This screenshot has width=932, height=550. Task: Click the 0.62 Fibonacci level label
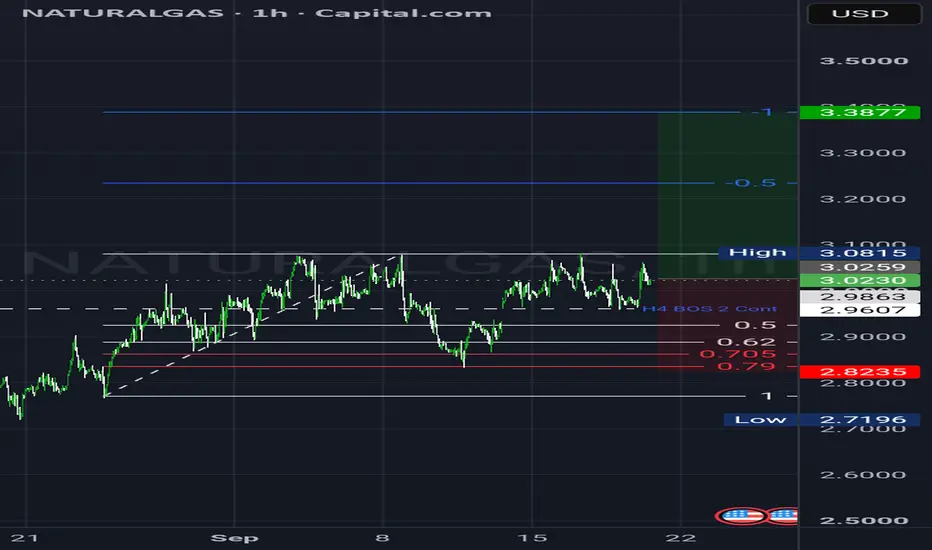(746, 342)
